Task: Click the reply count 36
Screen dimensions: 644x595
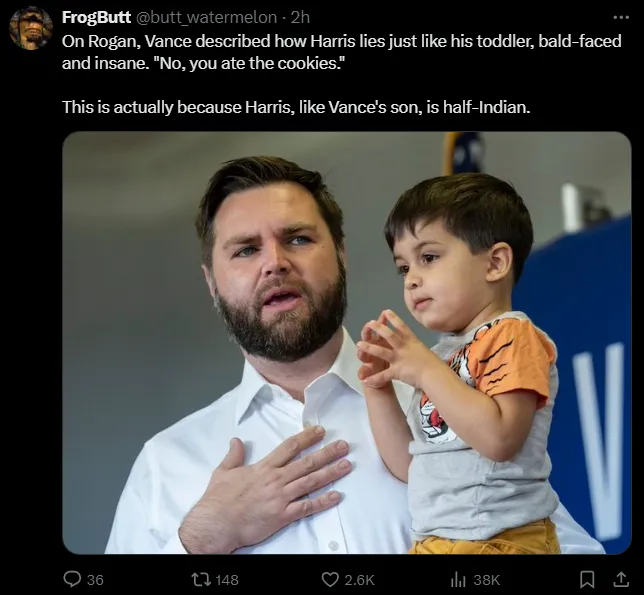Action: 95,579
